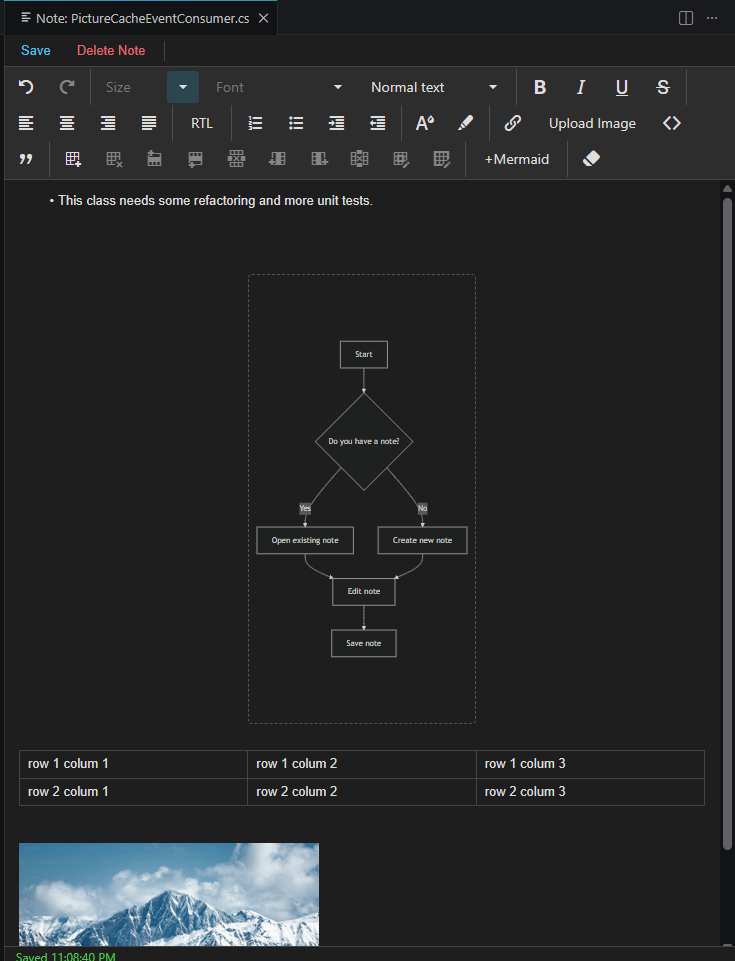Click the 'row 1 colum 1' cell
This screenshot has width=735, height=961.
(133, 764)
